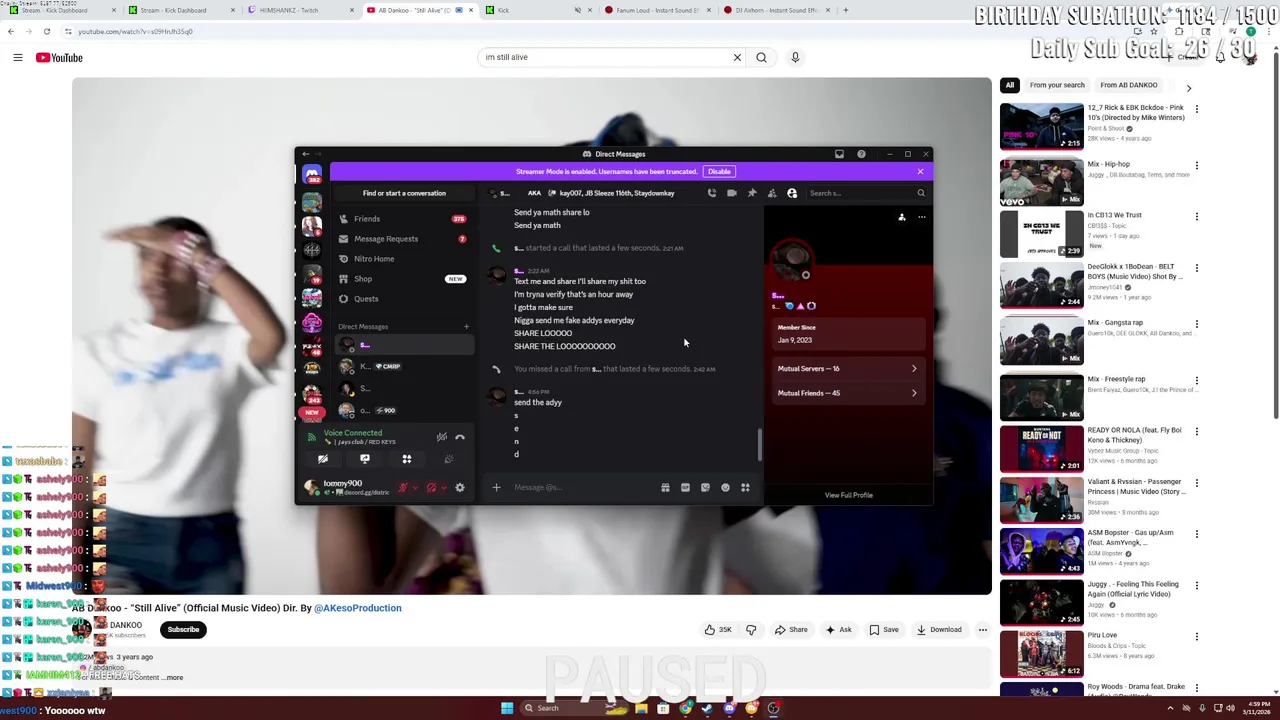Open the sticker picker in Discord
1280x720 pixels.
click(x=705, y=488)
